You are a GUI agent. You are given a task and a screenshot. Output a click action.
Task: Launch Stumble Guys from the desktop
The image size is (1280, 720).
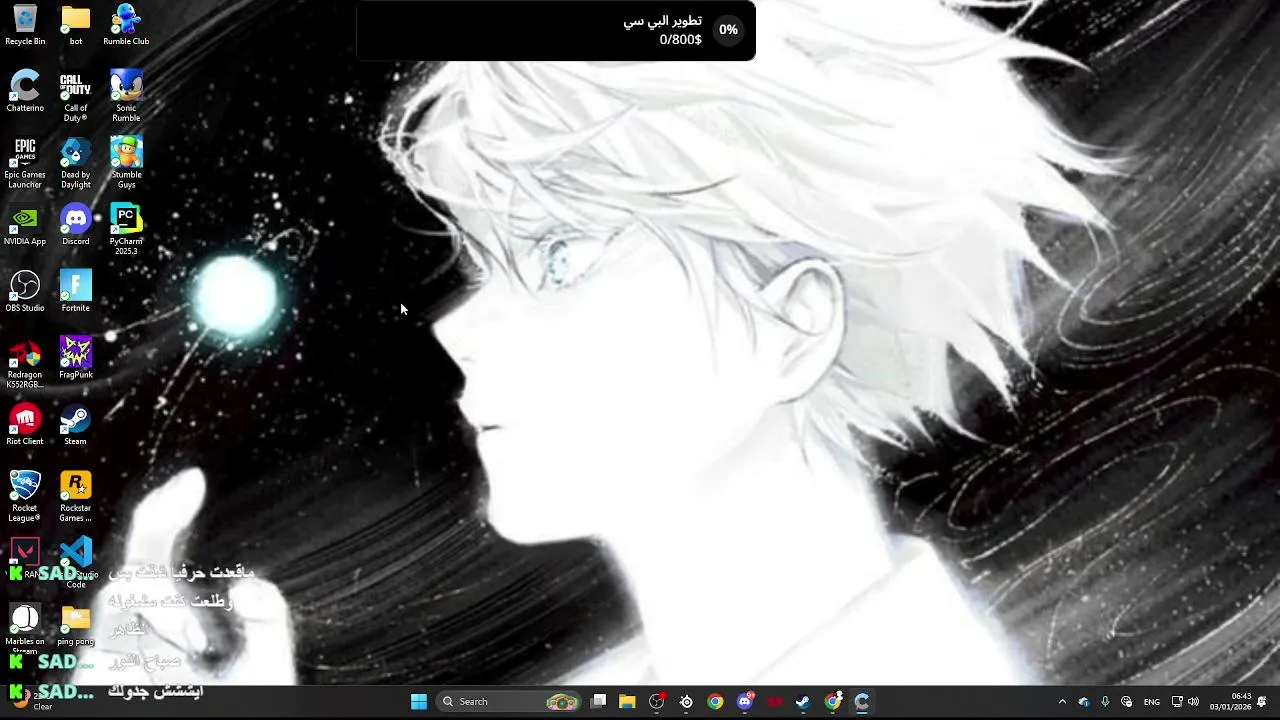(126, 163)
